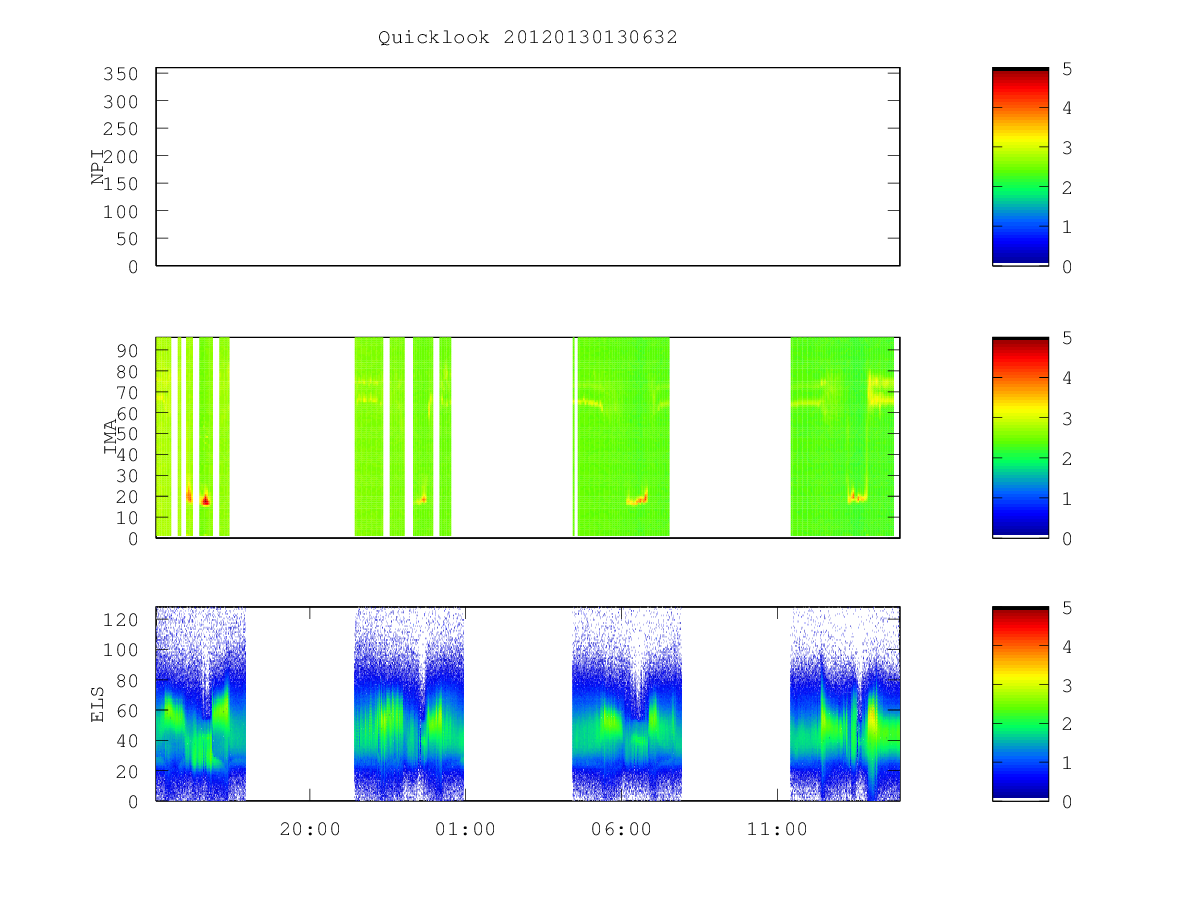Click the 20 tick on ELS axis
The width and height of the screenshot is (1200, 900).
(128, 771)
